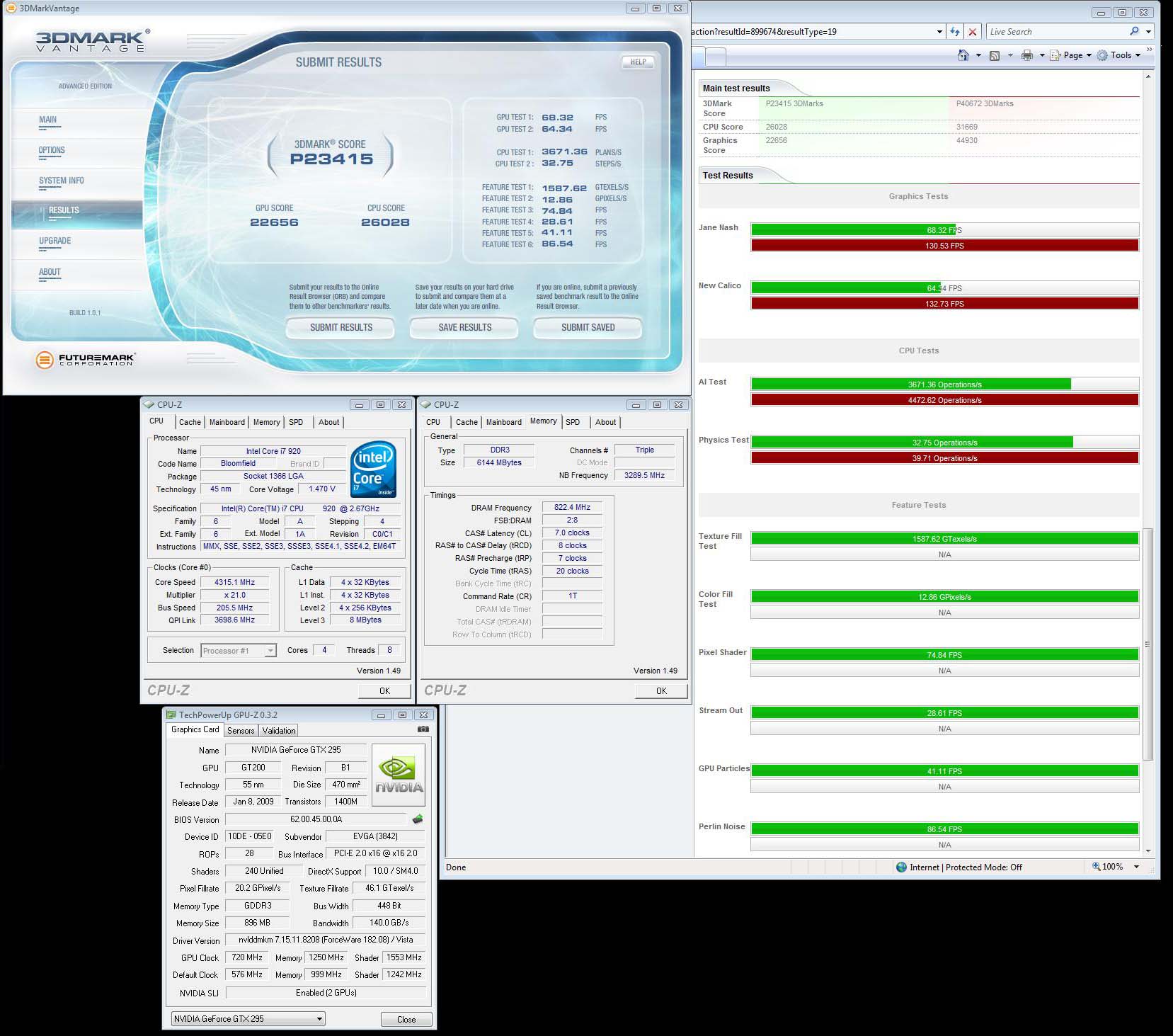
Task: Click the HELP button in 3DMark Vantage
Action: pos(638,62)
